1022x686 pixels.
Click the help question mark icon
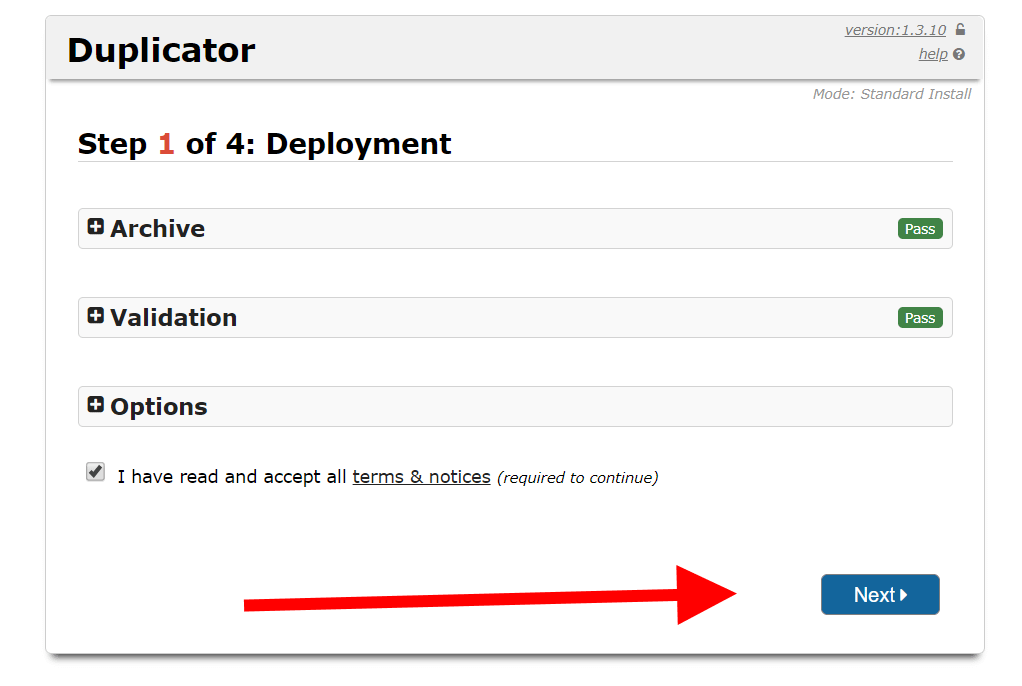click(957, 54)
